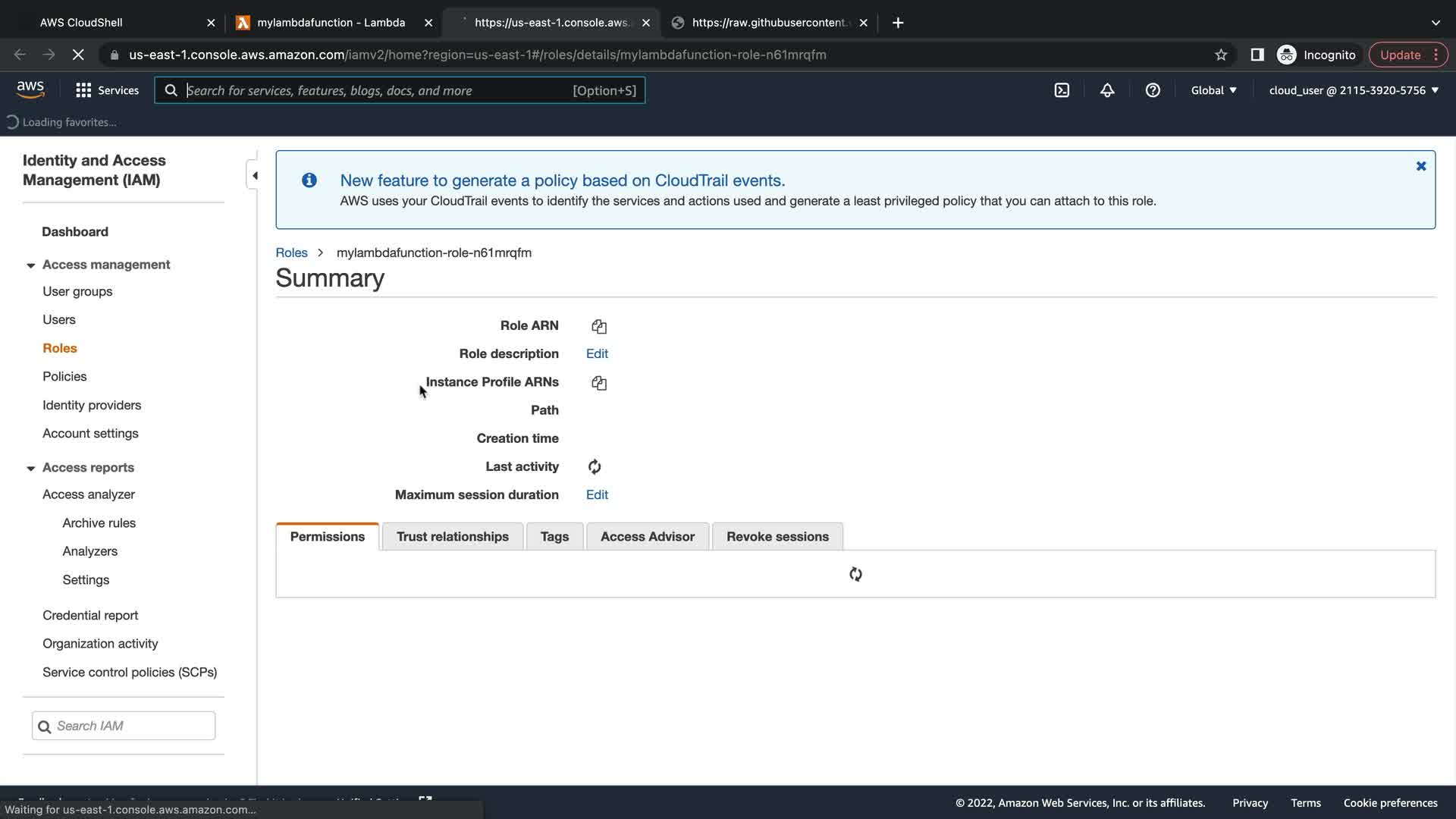Open the notifications bell icon

[1107, 90]
